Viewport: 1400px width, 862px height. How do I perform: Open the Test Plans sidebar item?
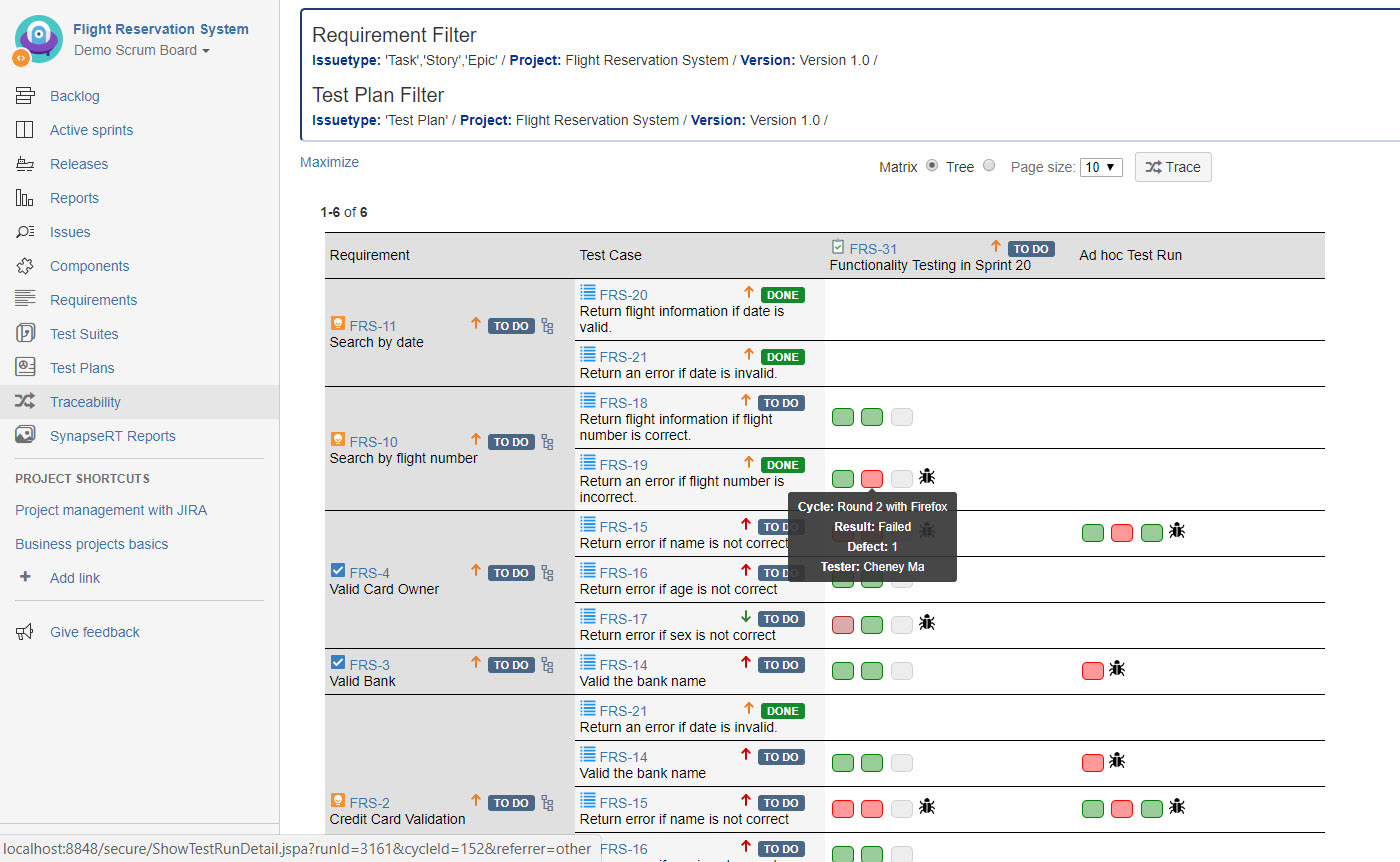[82, 368]
